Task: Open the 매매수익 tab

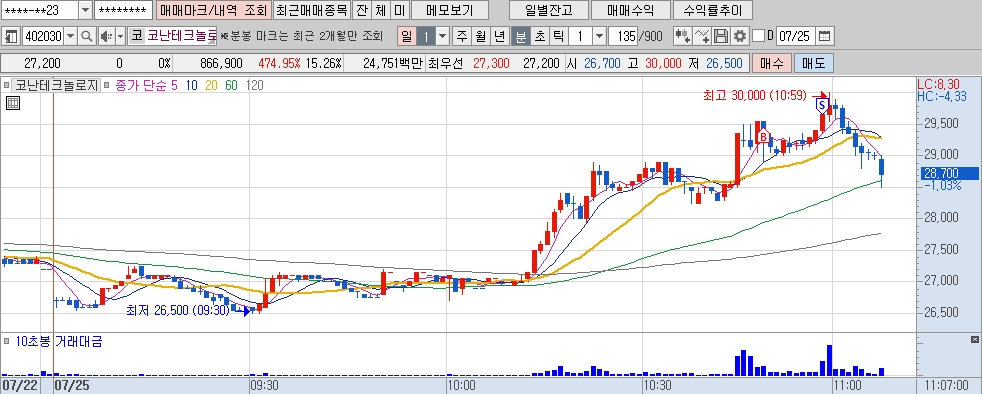Action: [629, 11]
